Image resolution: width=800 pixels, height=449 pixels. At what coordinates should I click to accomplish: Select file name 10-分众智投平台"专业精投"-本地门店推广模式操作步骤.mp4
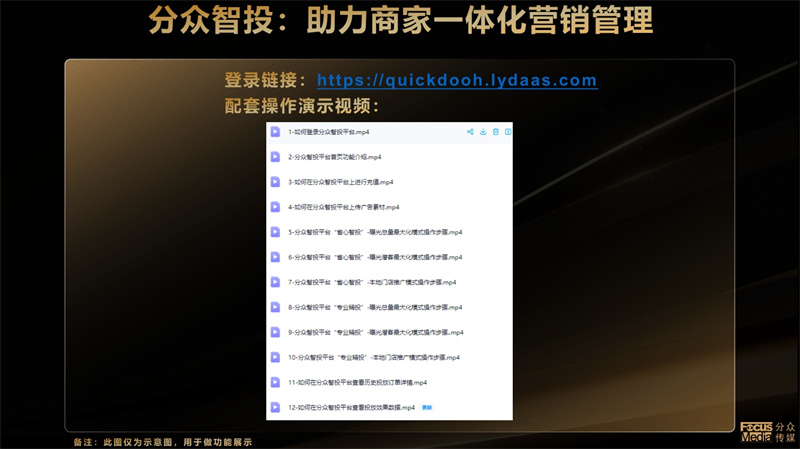(374, 357)
